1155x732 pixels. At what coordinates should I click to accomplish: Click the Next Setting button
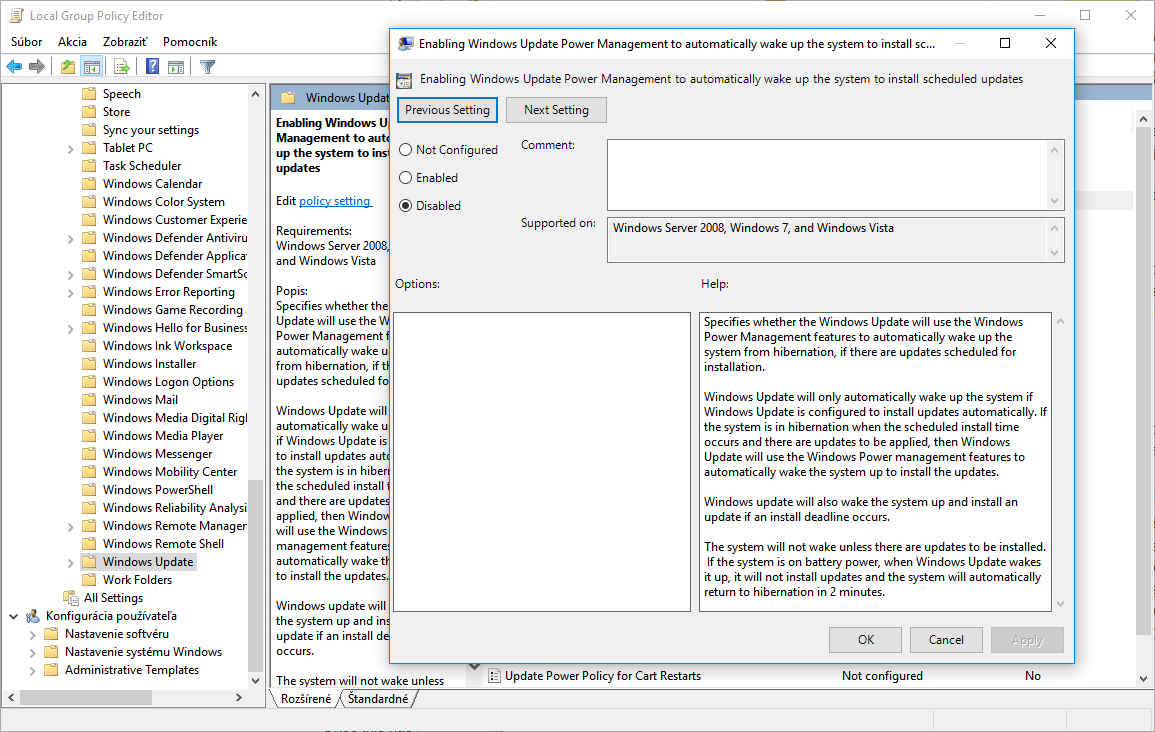pos(556,110)
